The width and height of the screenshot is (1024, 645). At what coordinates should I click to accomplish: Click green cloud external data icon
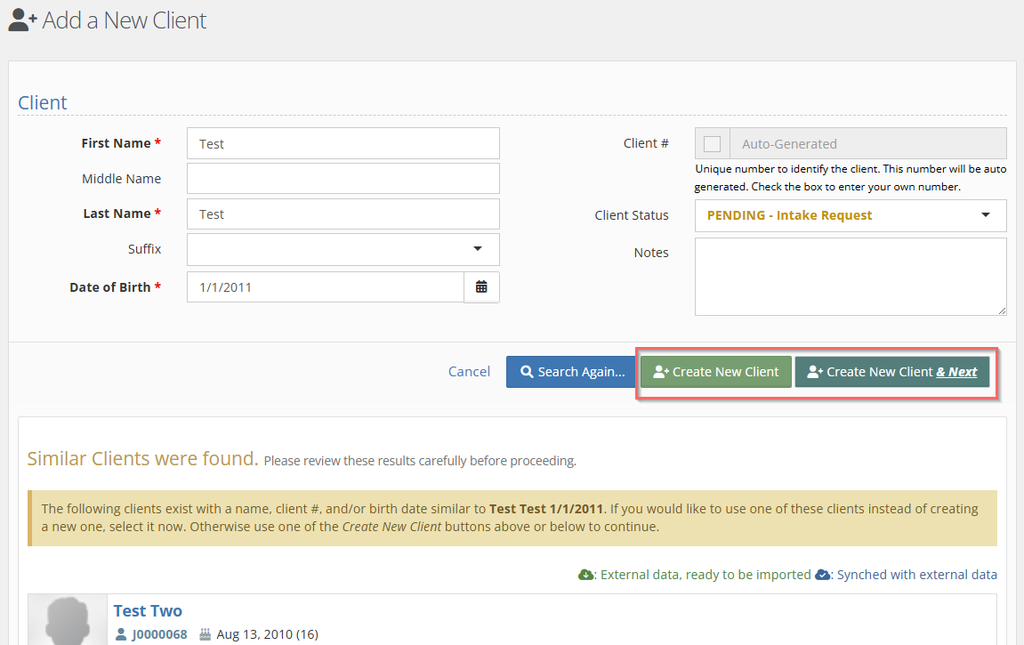[x=586, y=574]
